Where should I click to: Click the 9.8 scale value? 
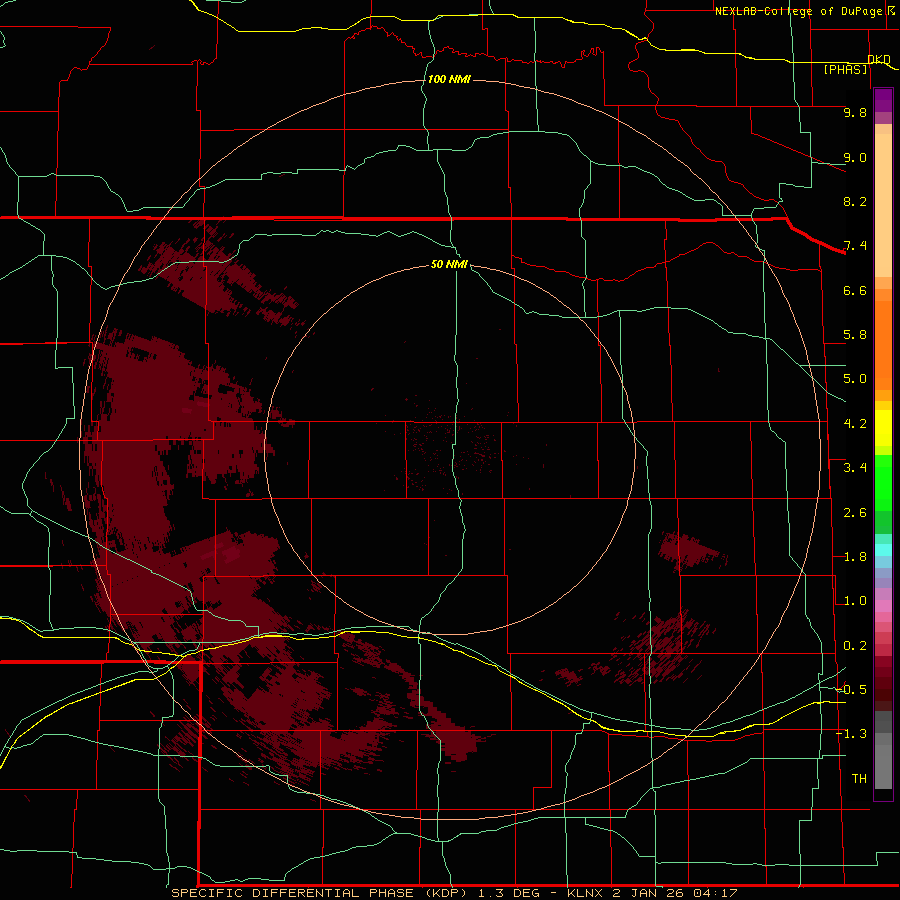tap(855, 112)
